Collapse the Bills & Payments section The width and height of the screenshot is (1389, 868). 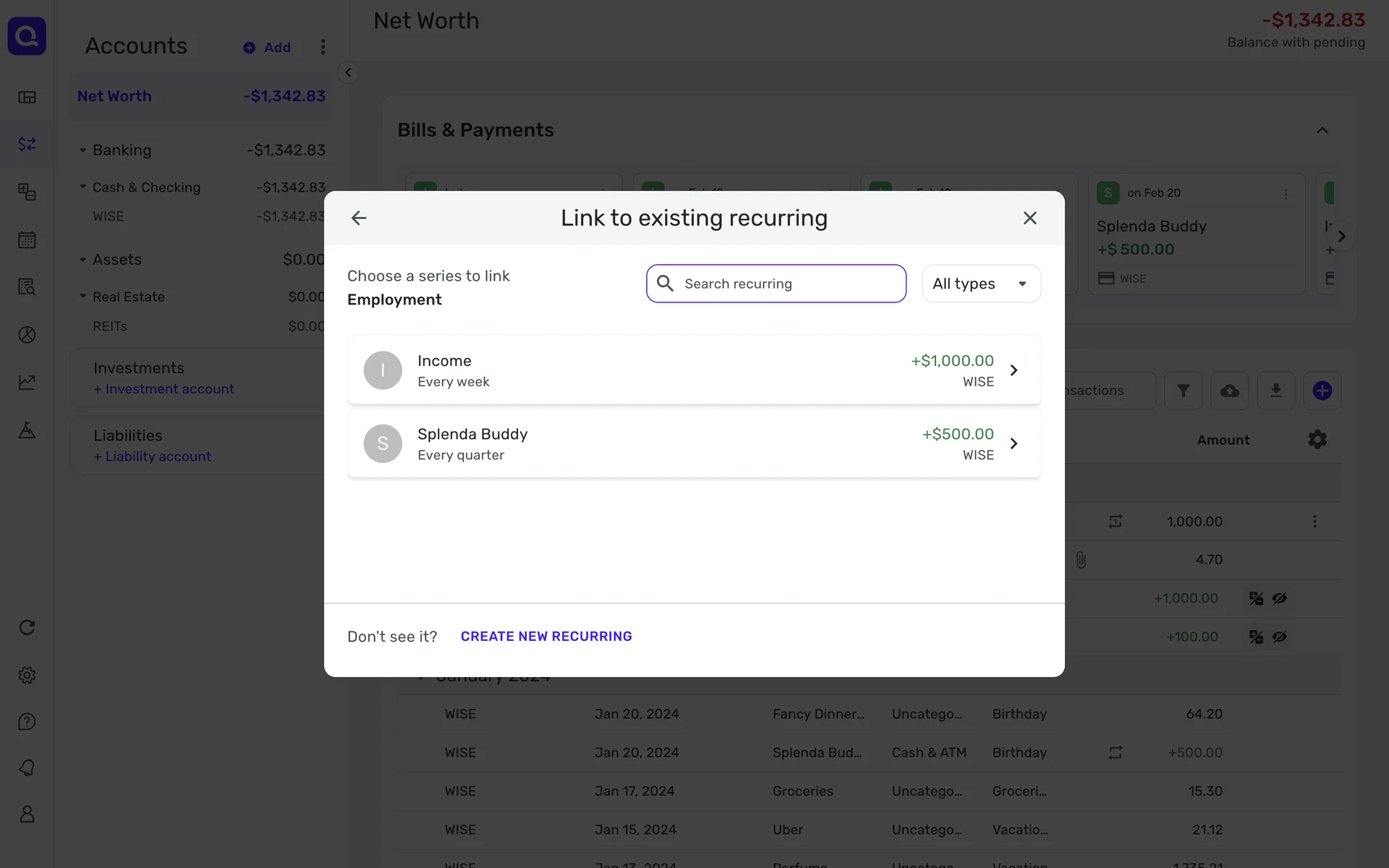point(1322,130)
